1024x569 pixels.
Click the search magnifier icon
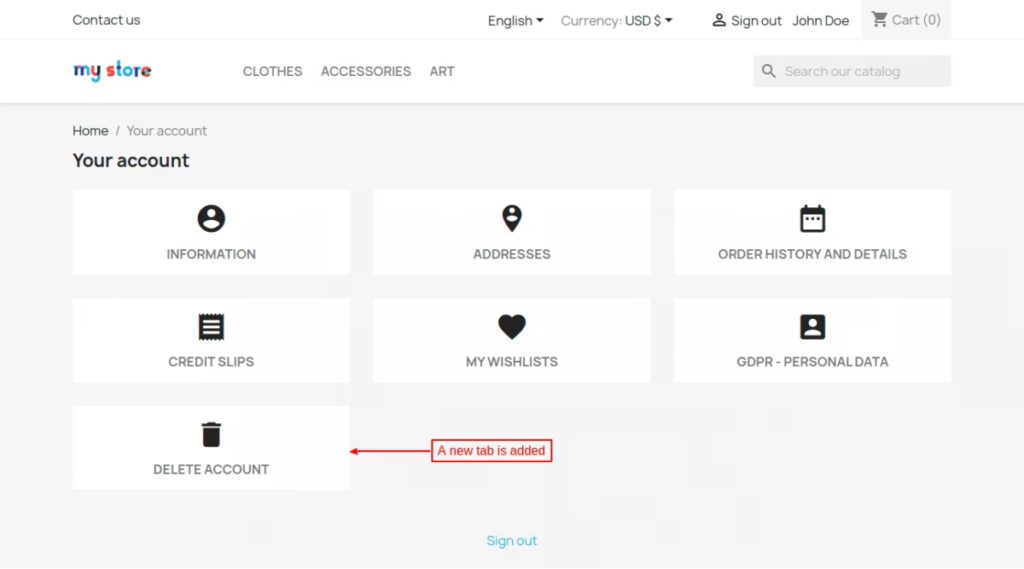(769, 71)
